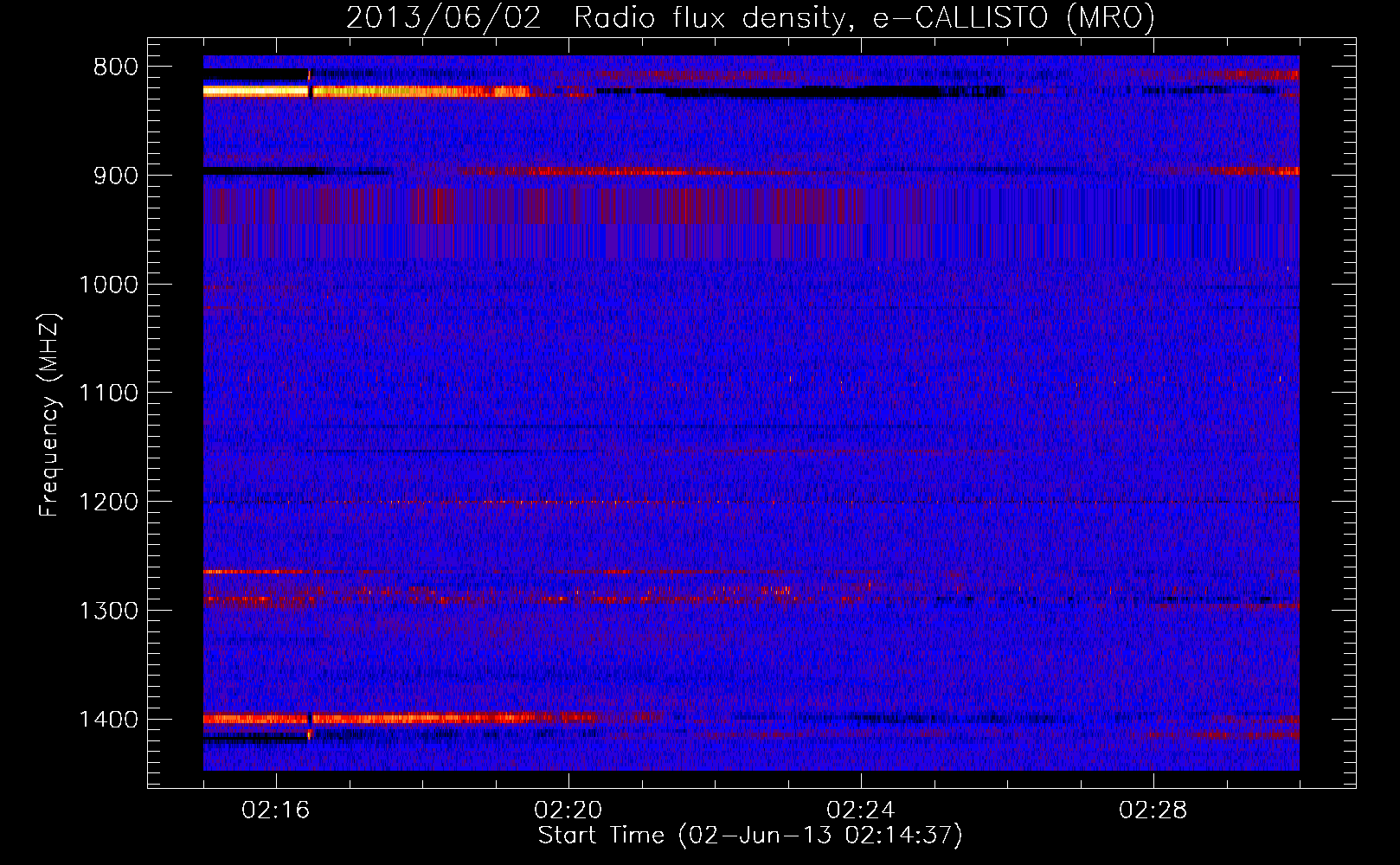
Task: Select the 1200 frequency axis label
Action: click(108, 503)
